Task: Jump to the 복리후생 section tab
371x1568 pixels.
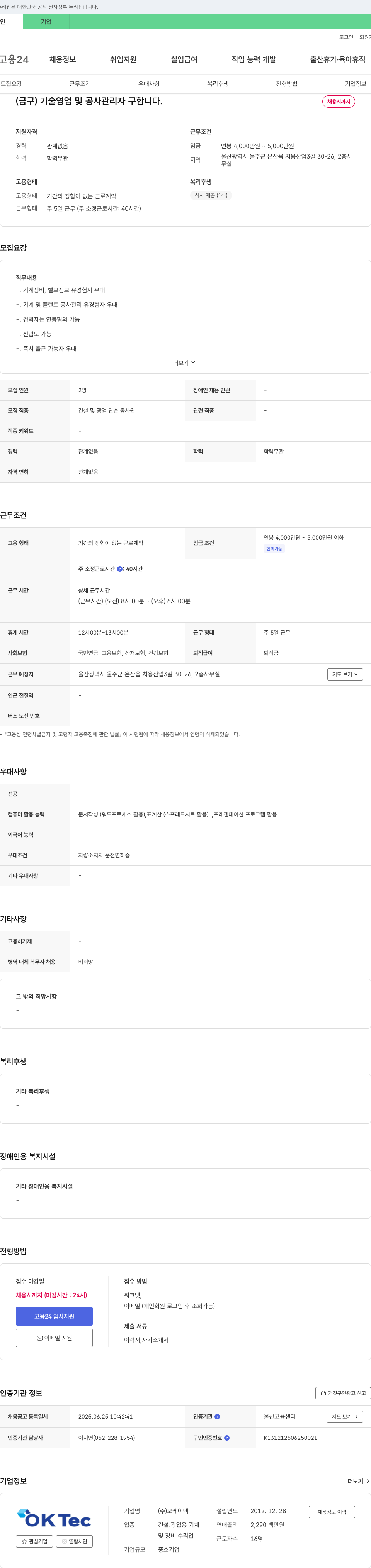Action: (218, 84)
